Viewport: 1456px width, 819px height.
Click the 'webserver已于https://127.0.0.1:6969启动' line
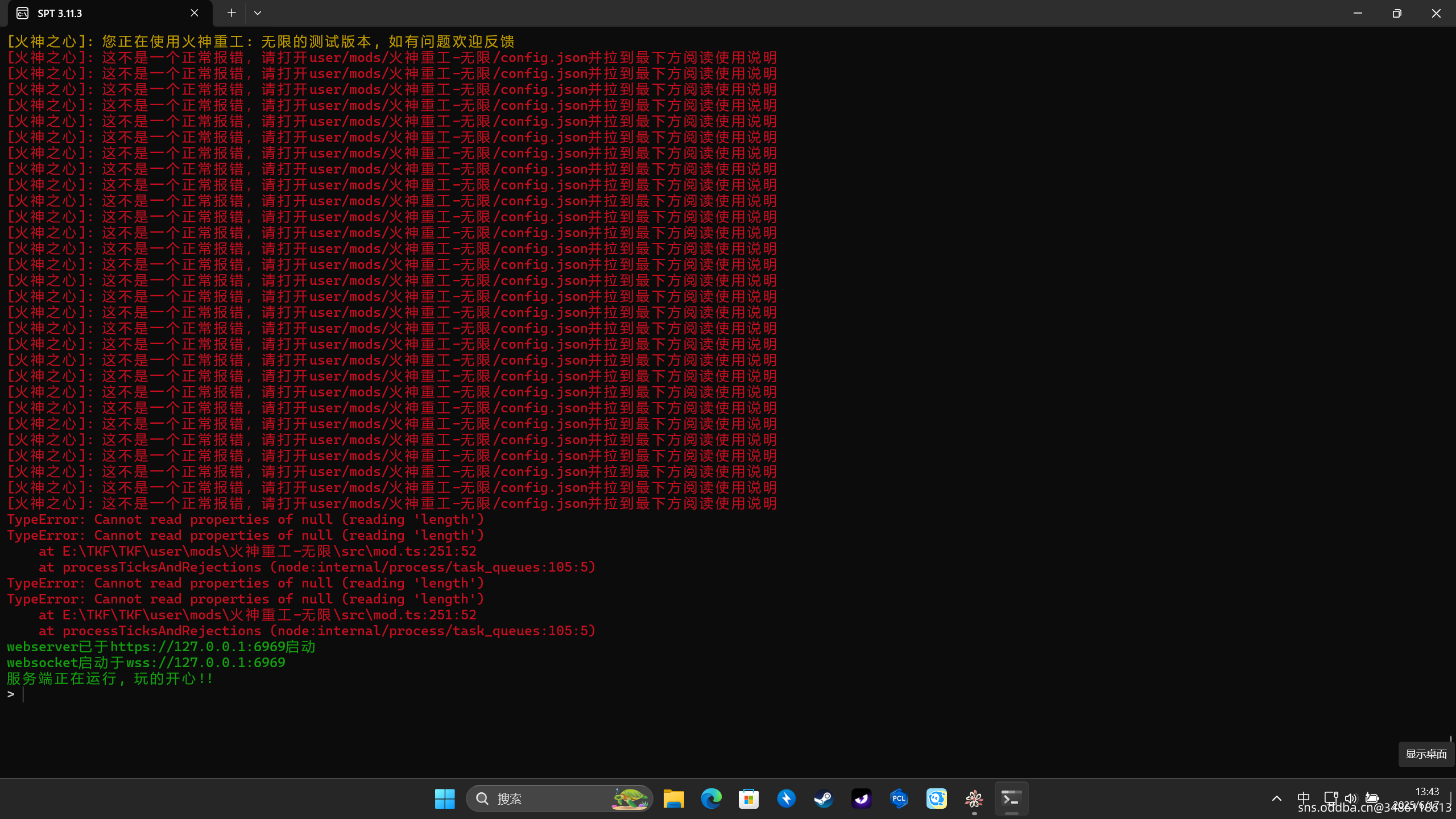point(161,647)
